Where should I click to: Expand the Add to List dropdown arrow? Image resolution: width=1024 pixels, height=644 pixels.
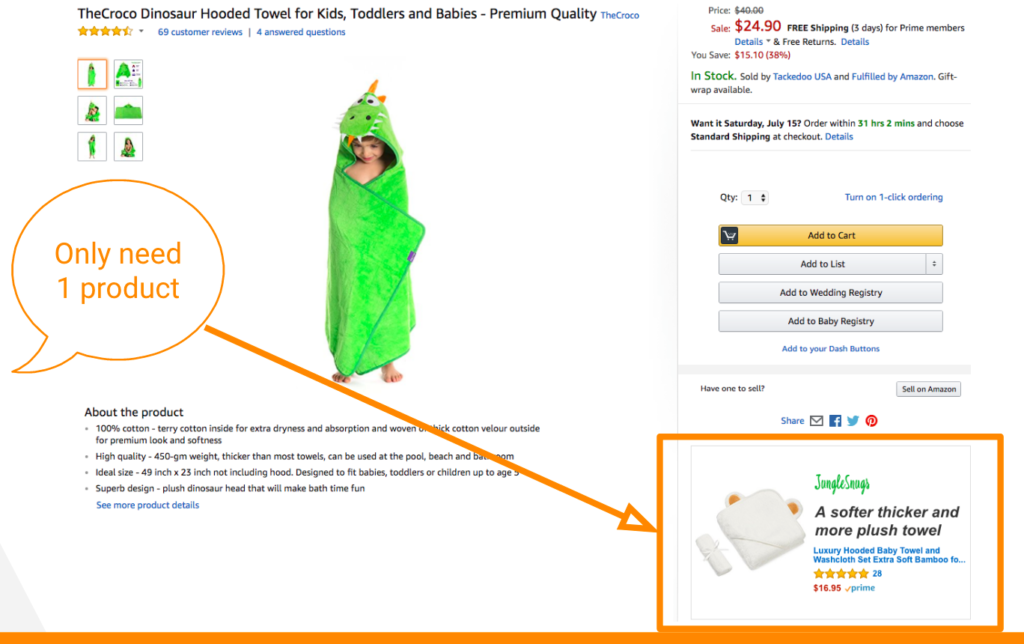pyautogui.click(x=934, y=264)
